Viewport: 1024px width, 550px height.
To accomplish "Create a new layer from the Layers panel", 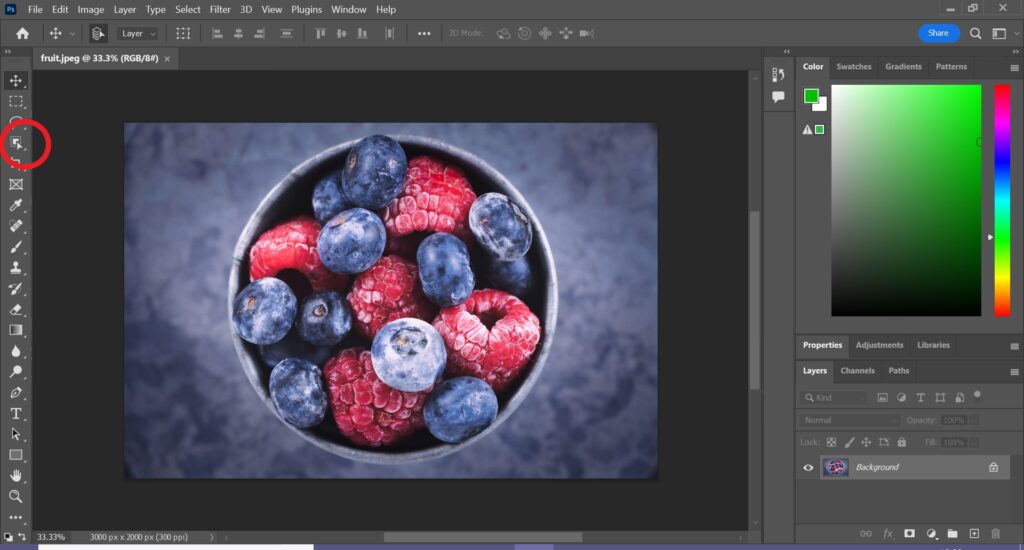I will 974,534.
